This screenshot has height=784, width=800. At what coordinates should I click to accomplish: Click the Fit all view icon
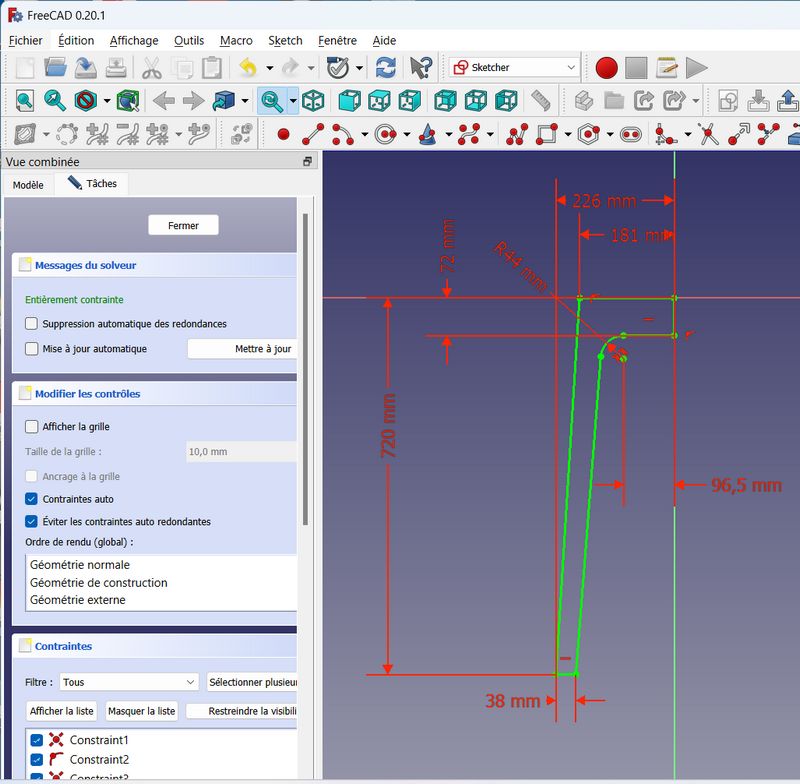tap(24, 101)
